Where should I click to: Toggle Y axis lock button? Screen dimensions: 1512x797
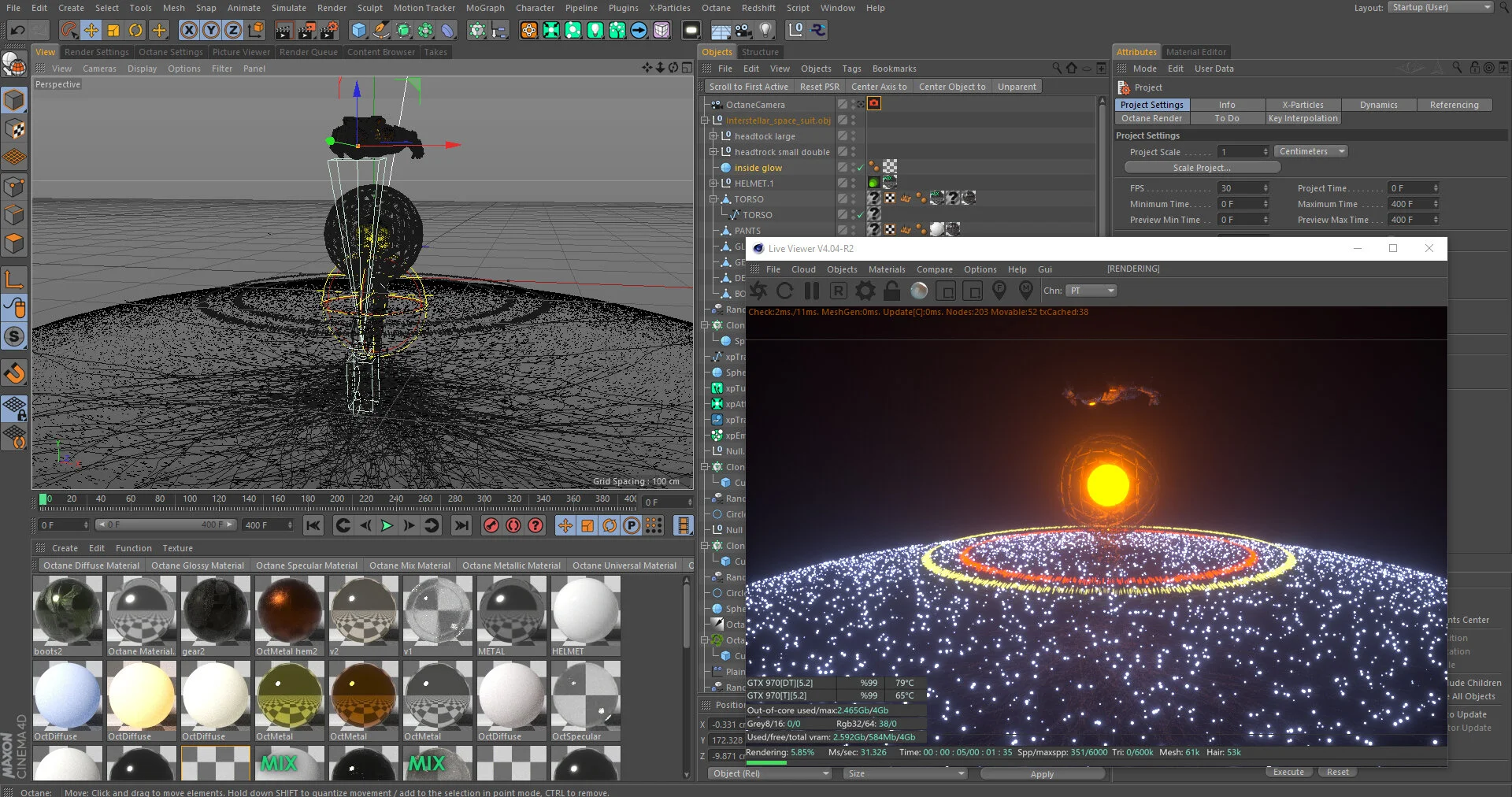[211, 31]
